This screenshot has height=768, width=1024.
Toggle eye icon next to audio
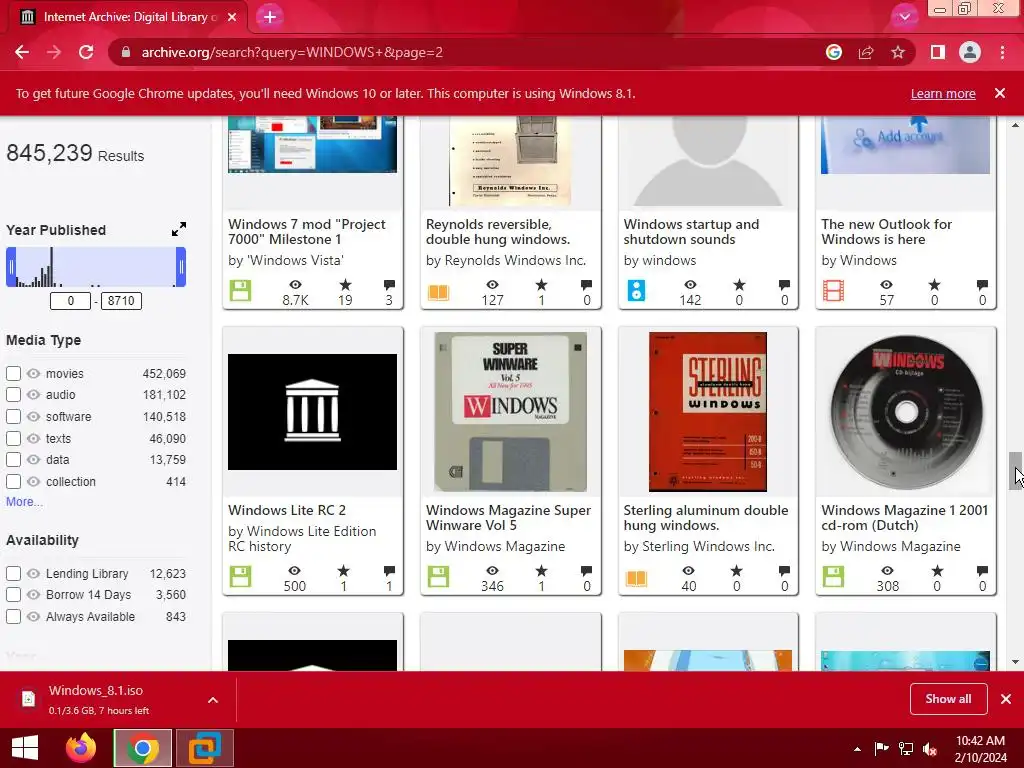coord(33,394)
